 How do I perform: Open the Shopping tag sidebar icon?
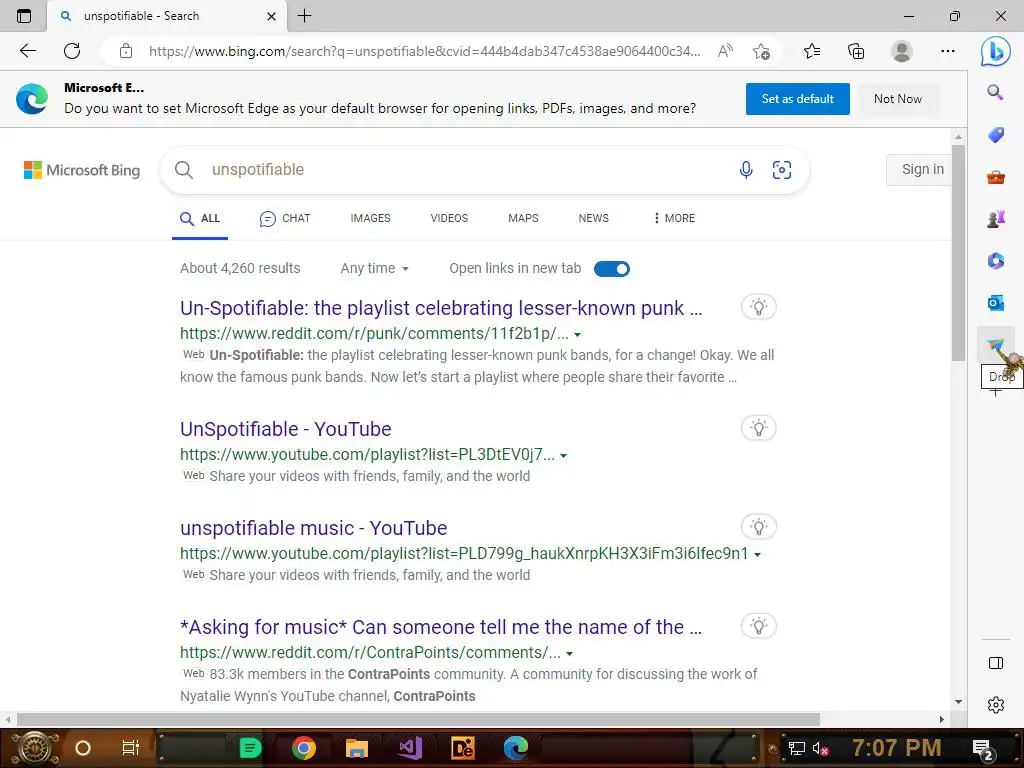coord(995,135)
